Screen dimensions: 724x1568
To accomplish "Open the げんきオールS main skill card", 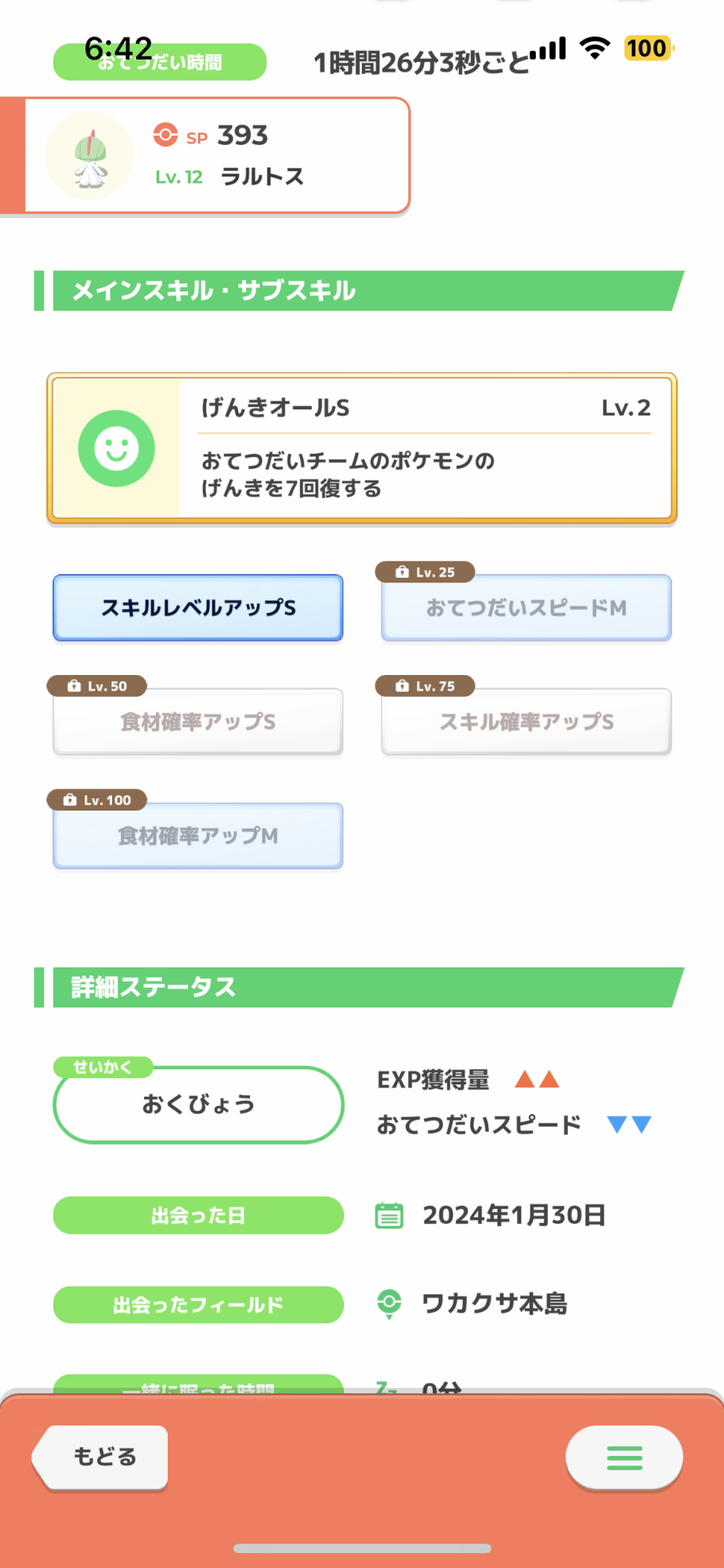I will (x=362, y=448).
